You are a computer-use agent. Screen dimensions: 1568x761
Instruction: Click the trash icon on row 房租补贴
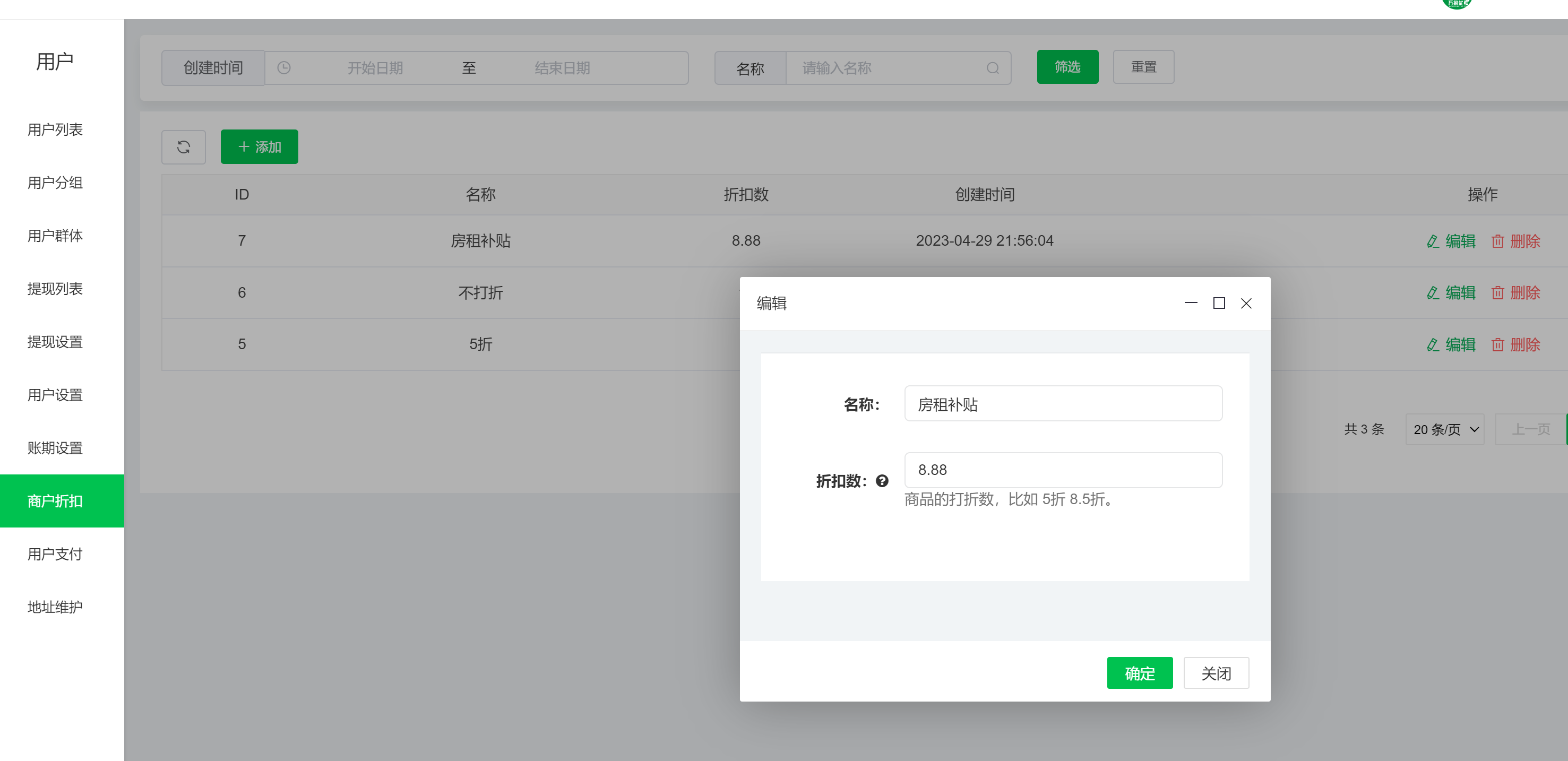(x=1497, y=241)
